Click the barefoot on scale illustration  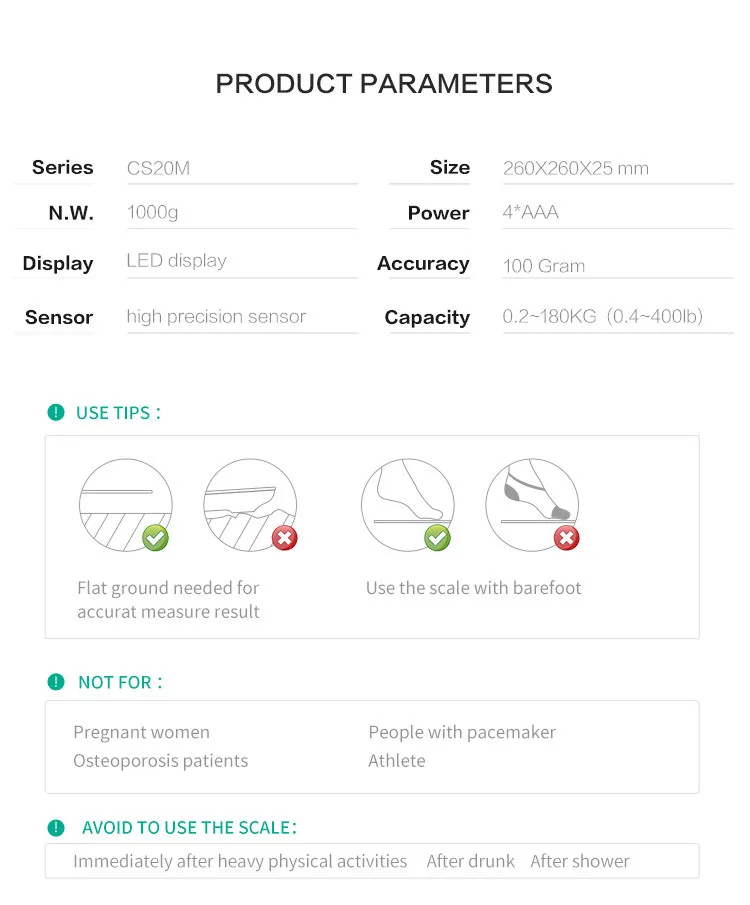[407, 503]
